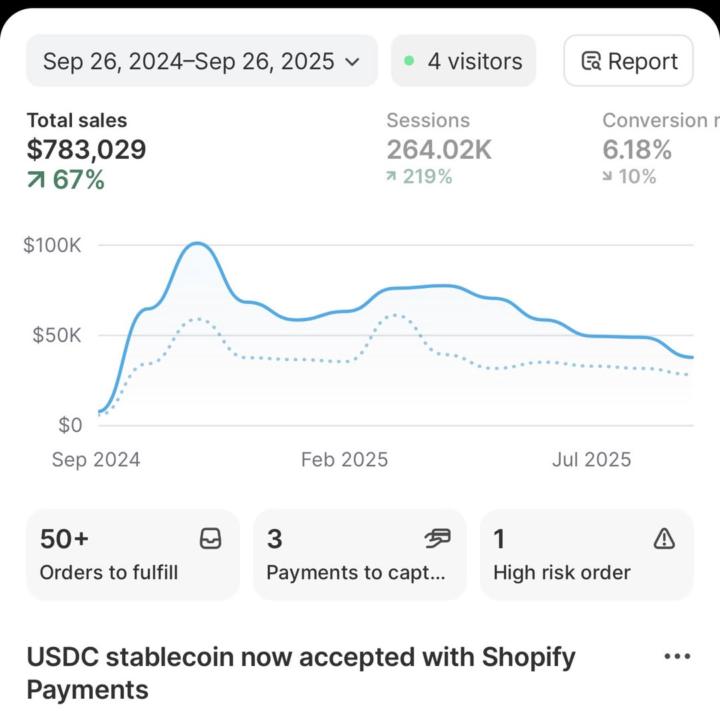Click the high risk order warning icon
The height and width of the screenshot is (720, 720).
point(664,539)
